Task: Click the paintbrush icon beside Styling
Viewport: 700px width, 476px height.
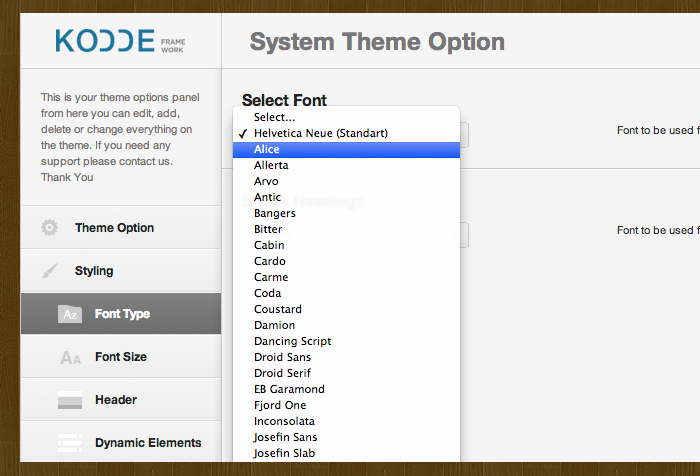Action: coord(50,271)
